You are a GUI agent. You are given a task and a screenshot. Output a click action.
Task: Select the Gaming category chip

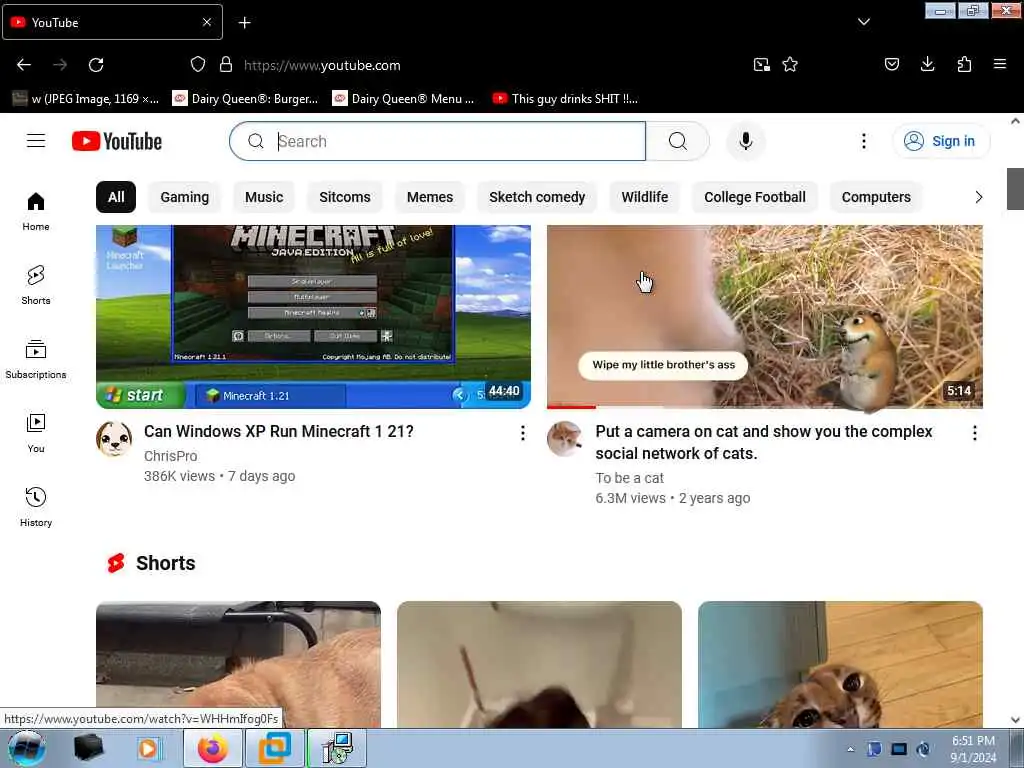[185, 197]
